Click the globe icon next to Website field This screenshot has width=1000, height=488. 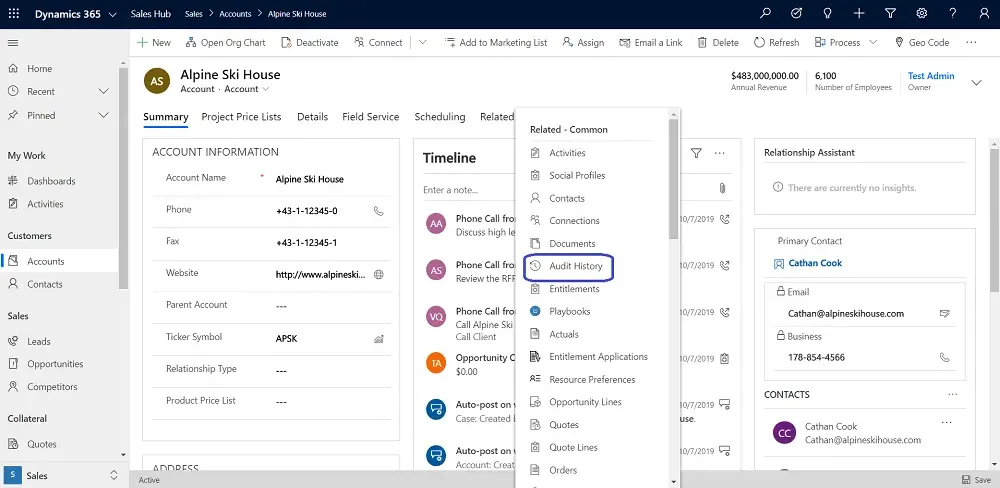point(378,274)
